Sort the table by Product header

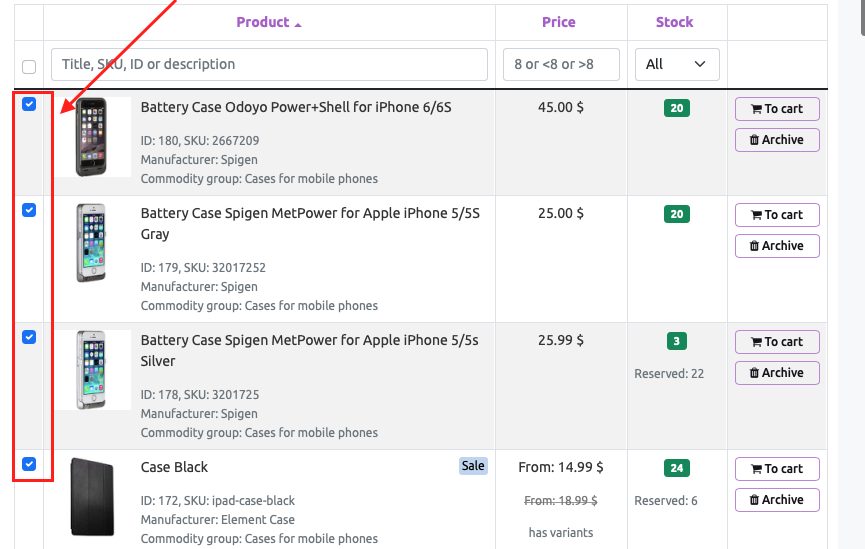coord(263,22)
